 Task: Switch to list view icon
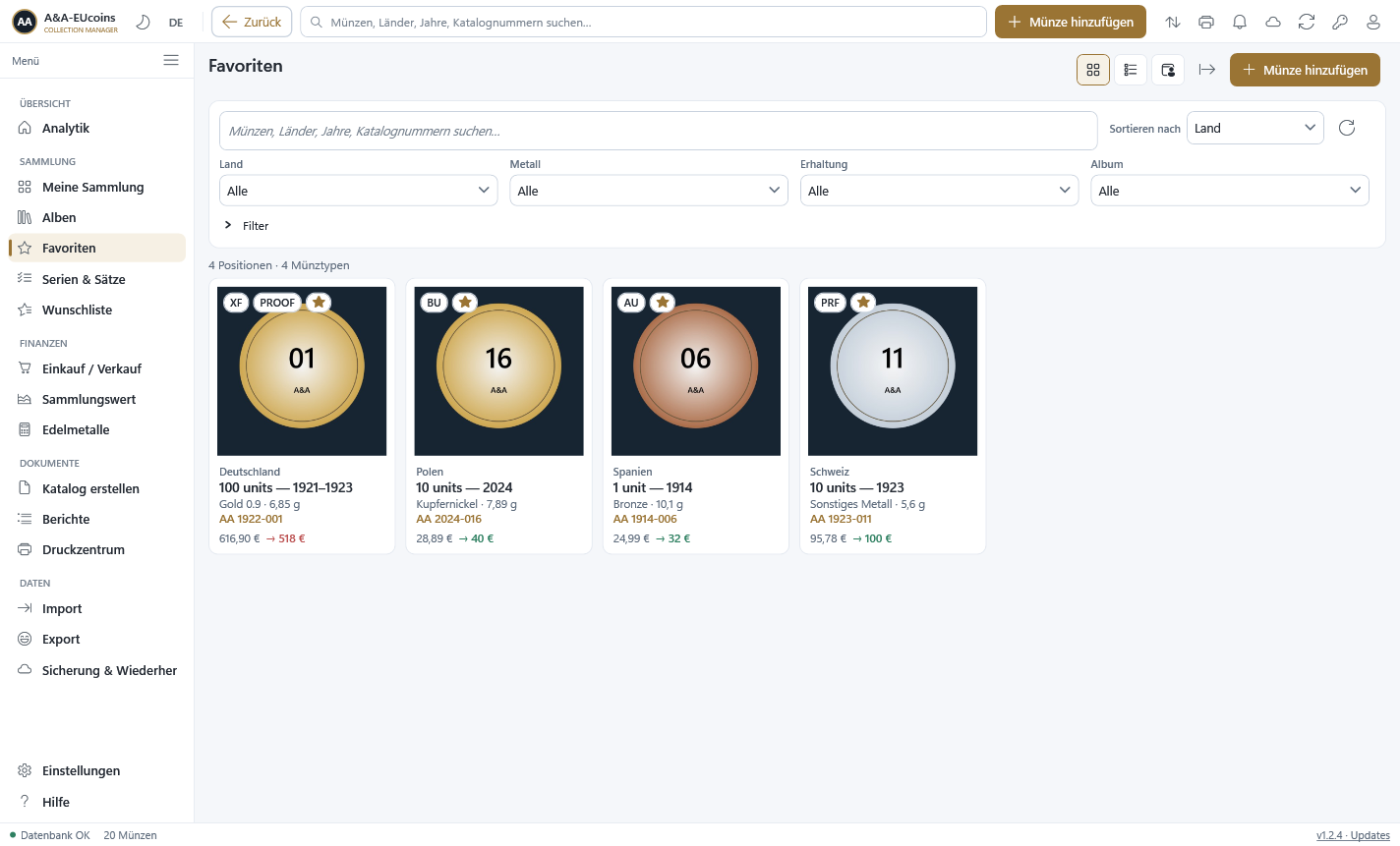tap(1131, 70)
